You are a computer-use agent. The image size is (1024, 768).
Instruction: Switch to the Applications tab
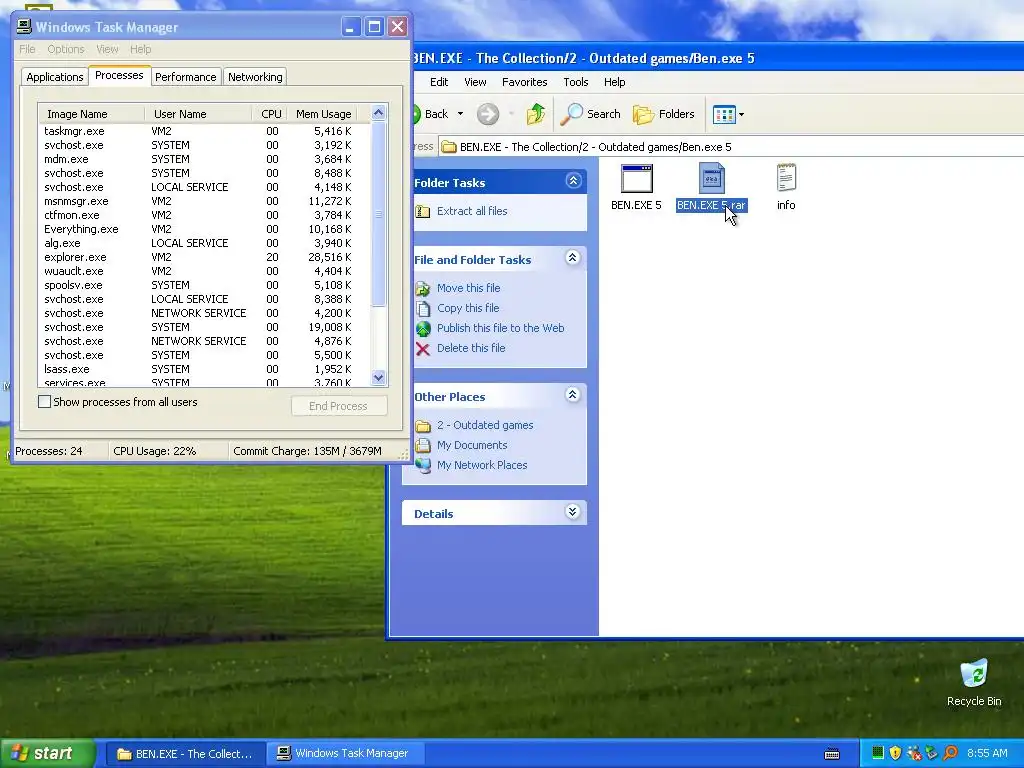point(55,77)
